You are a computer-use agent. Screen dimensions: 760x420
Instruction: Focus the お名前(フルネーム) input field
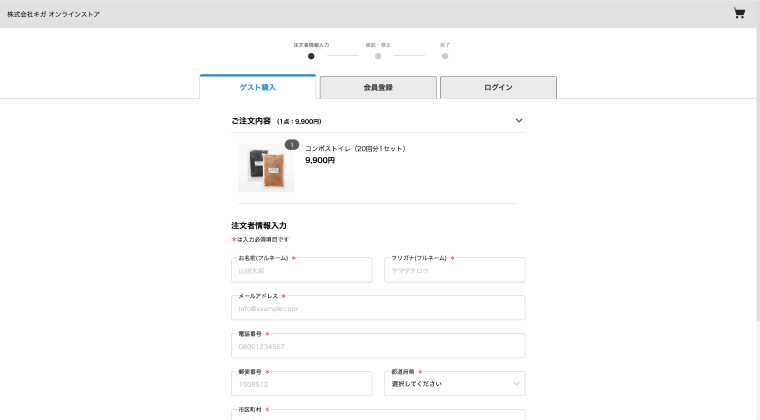click(x=301, y=270)
